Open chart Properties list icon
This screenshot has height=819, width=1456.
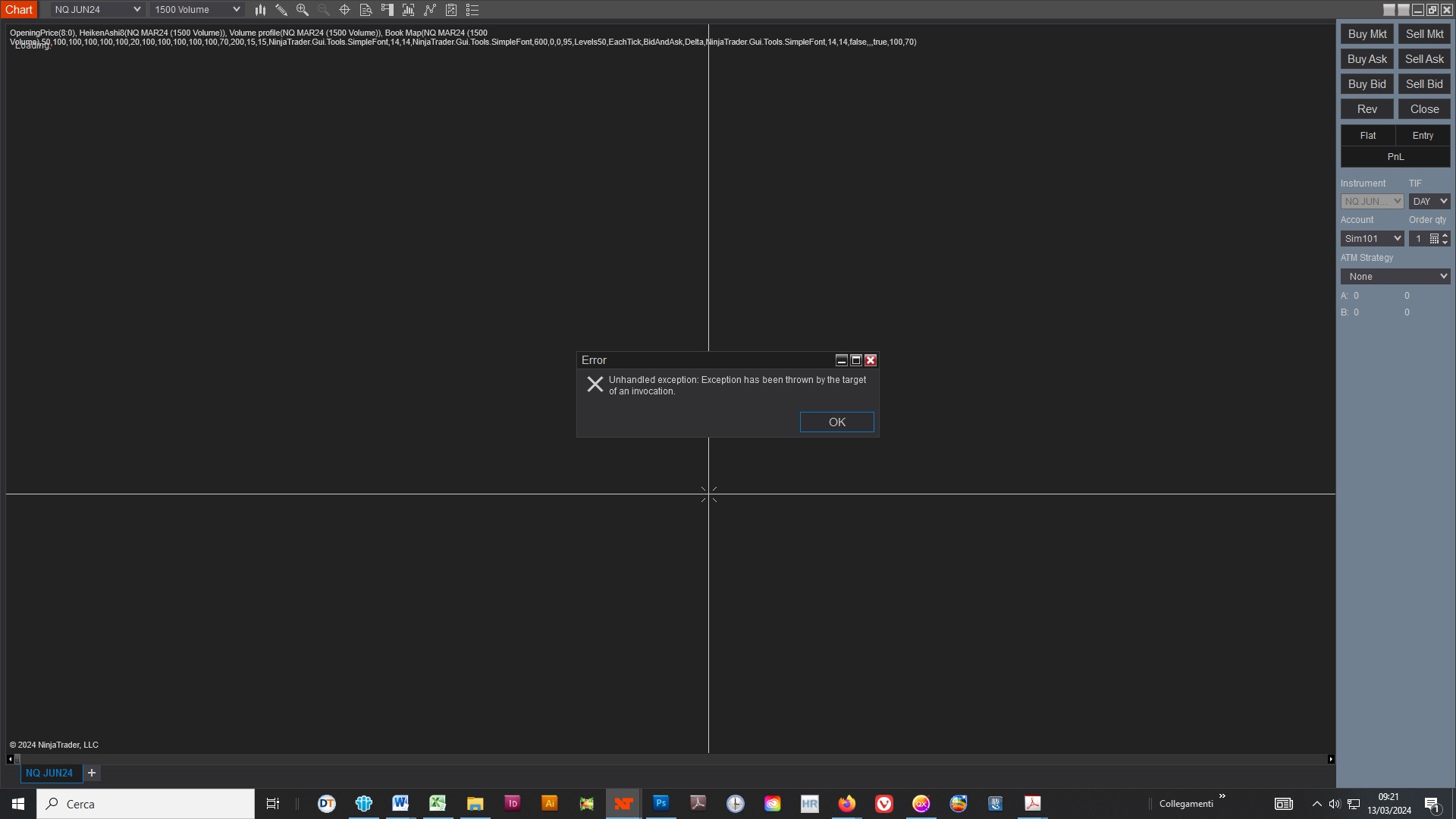click(x=472, y=10)
